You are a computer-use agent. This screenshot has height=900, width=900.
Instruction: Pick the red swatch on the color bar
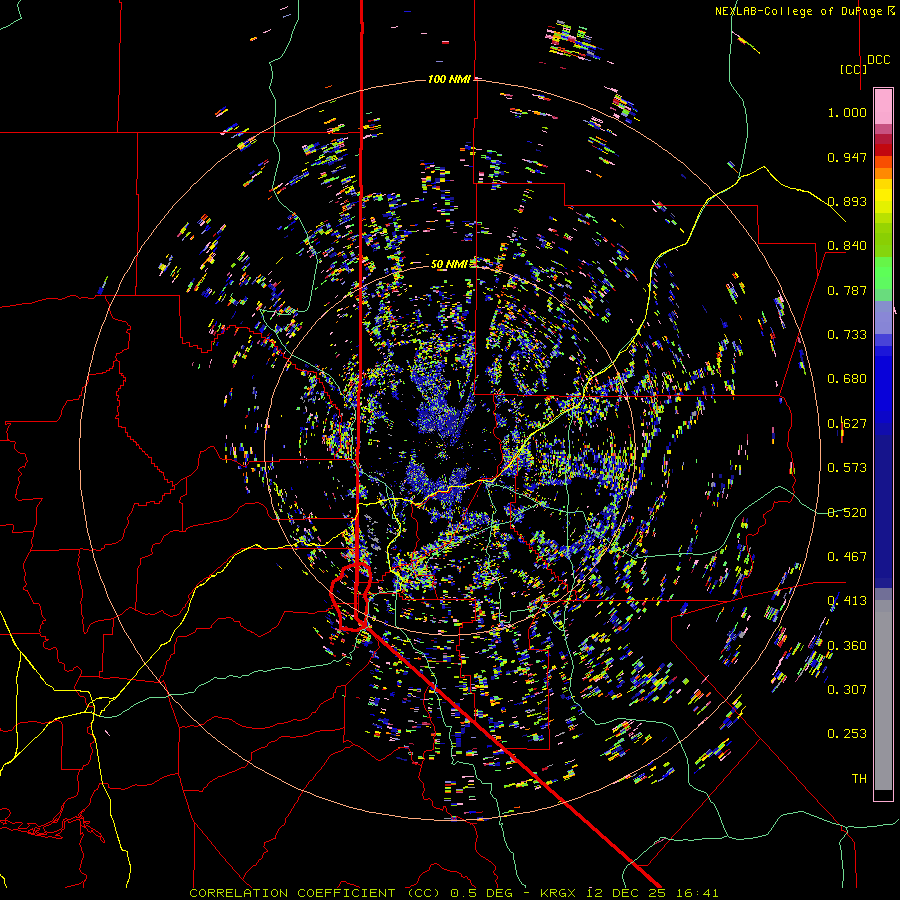[883, 150]
